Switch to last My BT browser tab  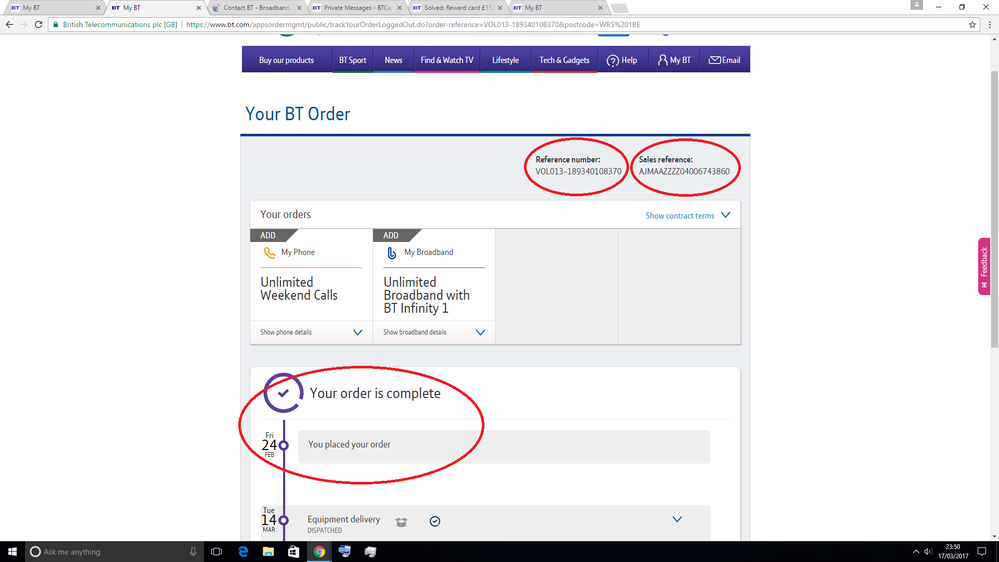click(x=557, y=8)
